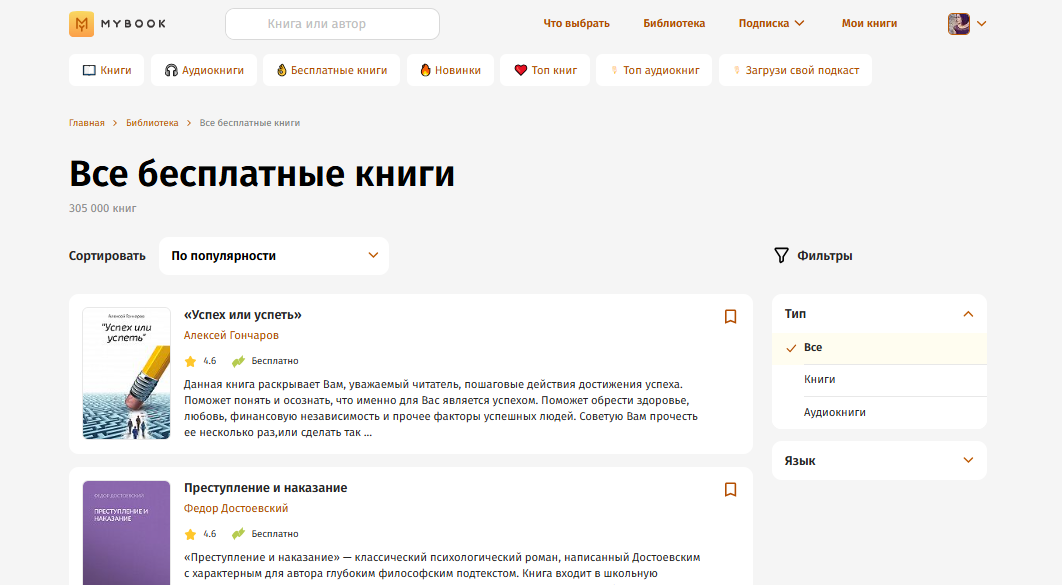
Task: Select the Книги type filter option
Action: click(879, 379)
